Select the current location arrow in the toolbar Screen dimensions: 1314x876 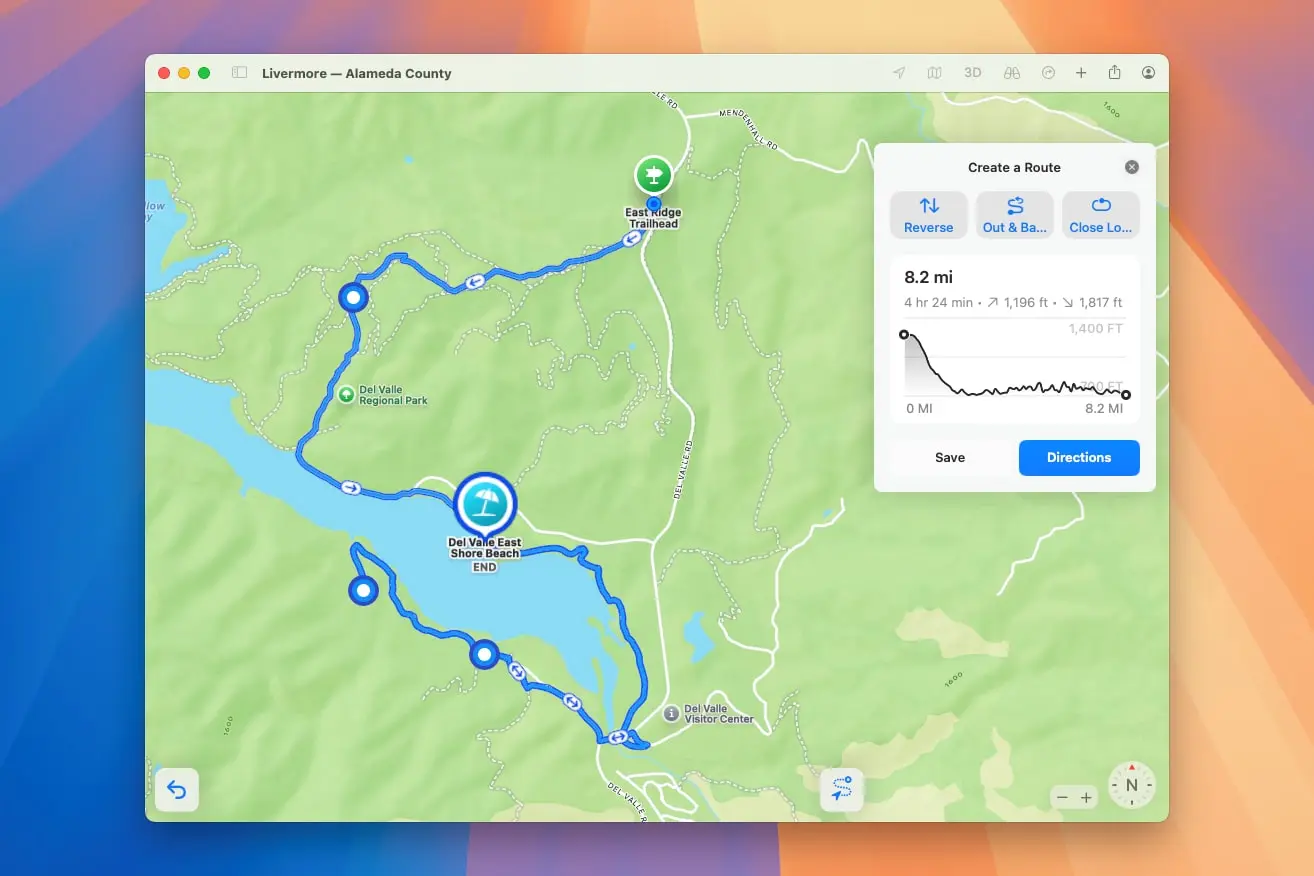point(897,72)
